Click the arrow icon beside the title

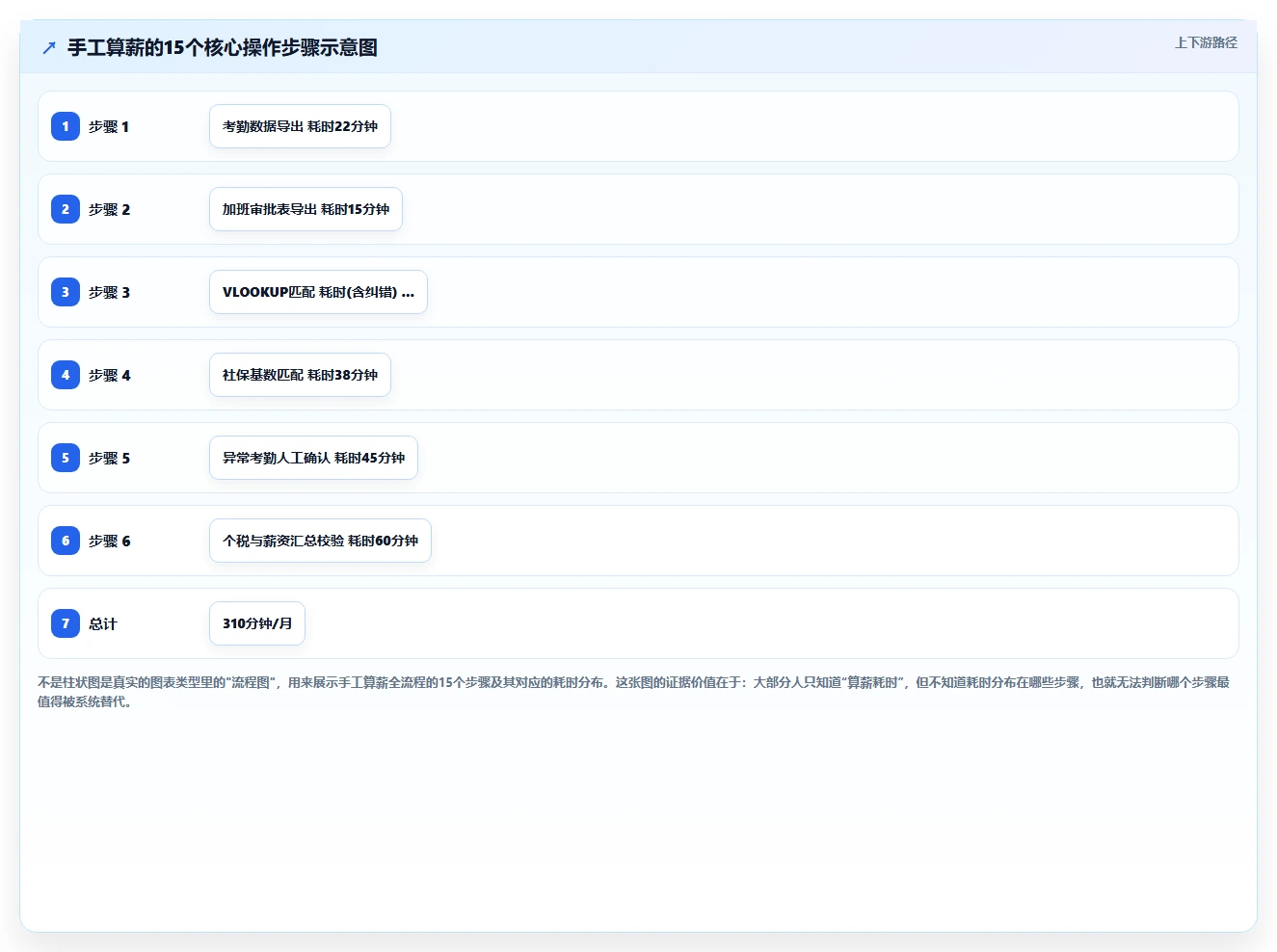tap(49, 48)
